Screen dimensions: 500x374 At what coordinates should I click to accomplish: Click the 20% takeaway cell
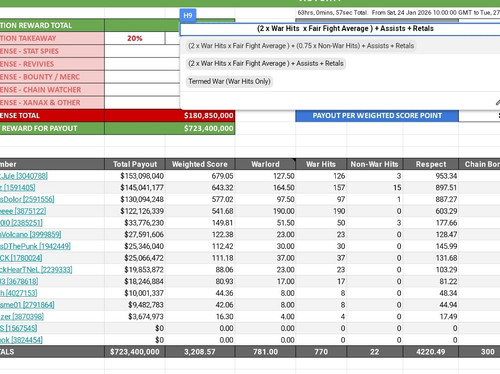pos(135,38)
